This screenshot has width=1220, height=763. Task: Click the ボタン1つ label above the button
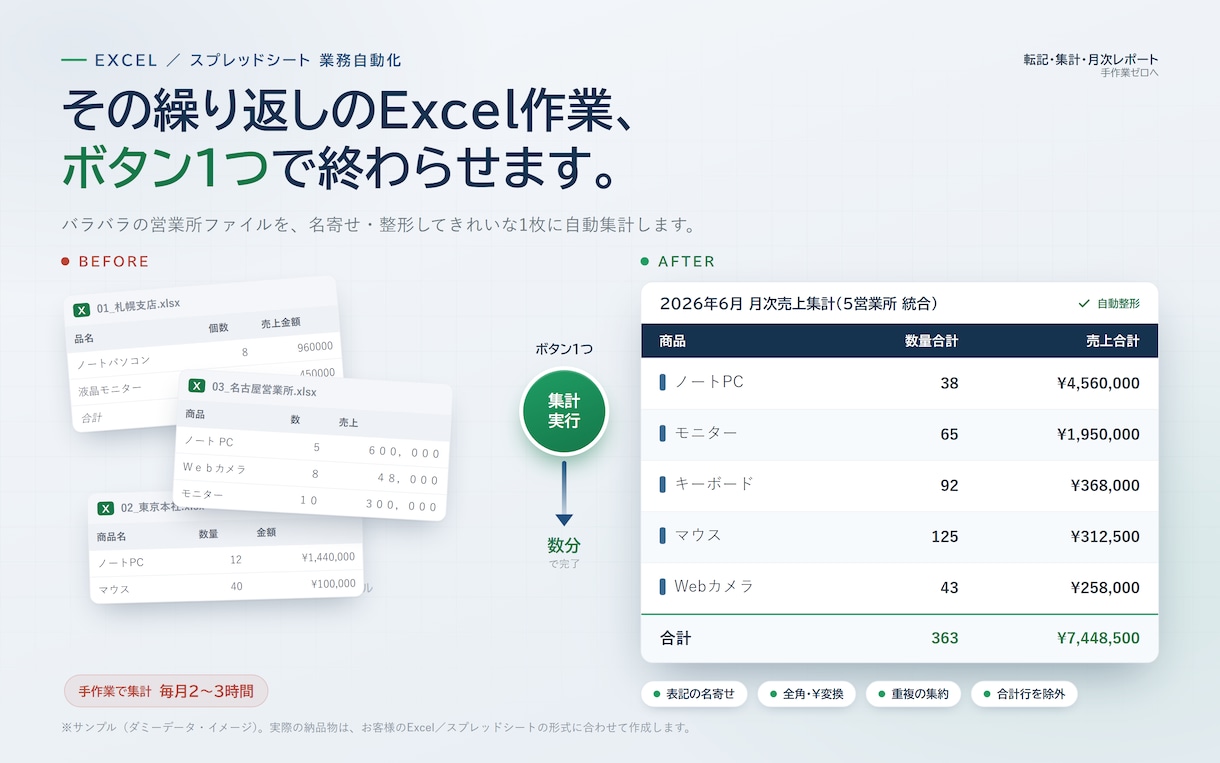coord(564,349)
